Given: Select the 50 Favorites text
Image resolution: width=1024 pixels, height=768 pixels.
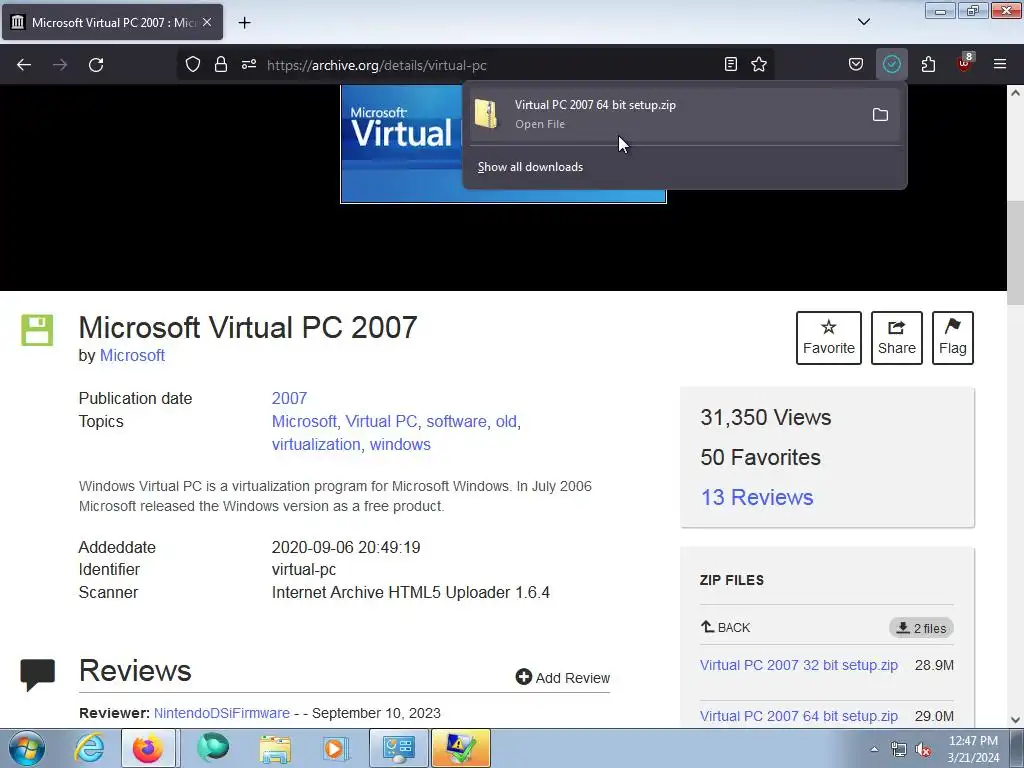Looking at the screenshot, I should click(x=760, y=457).
